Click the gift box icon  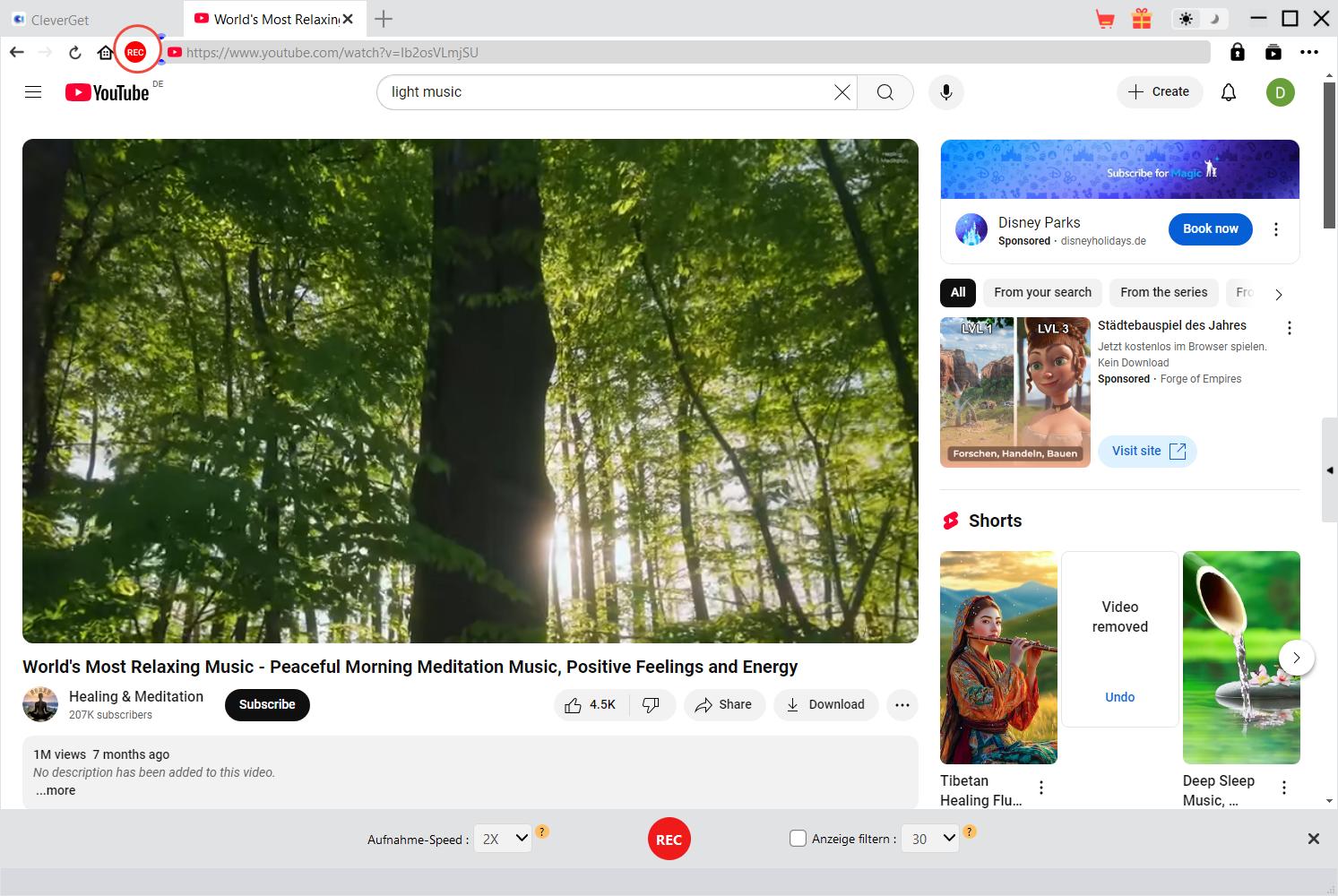pos(1141,19)
